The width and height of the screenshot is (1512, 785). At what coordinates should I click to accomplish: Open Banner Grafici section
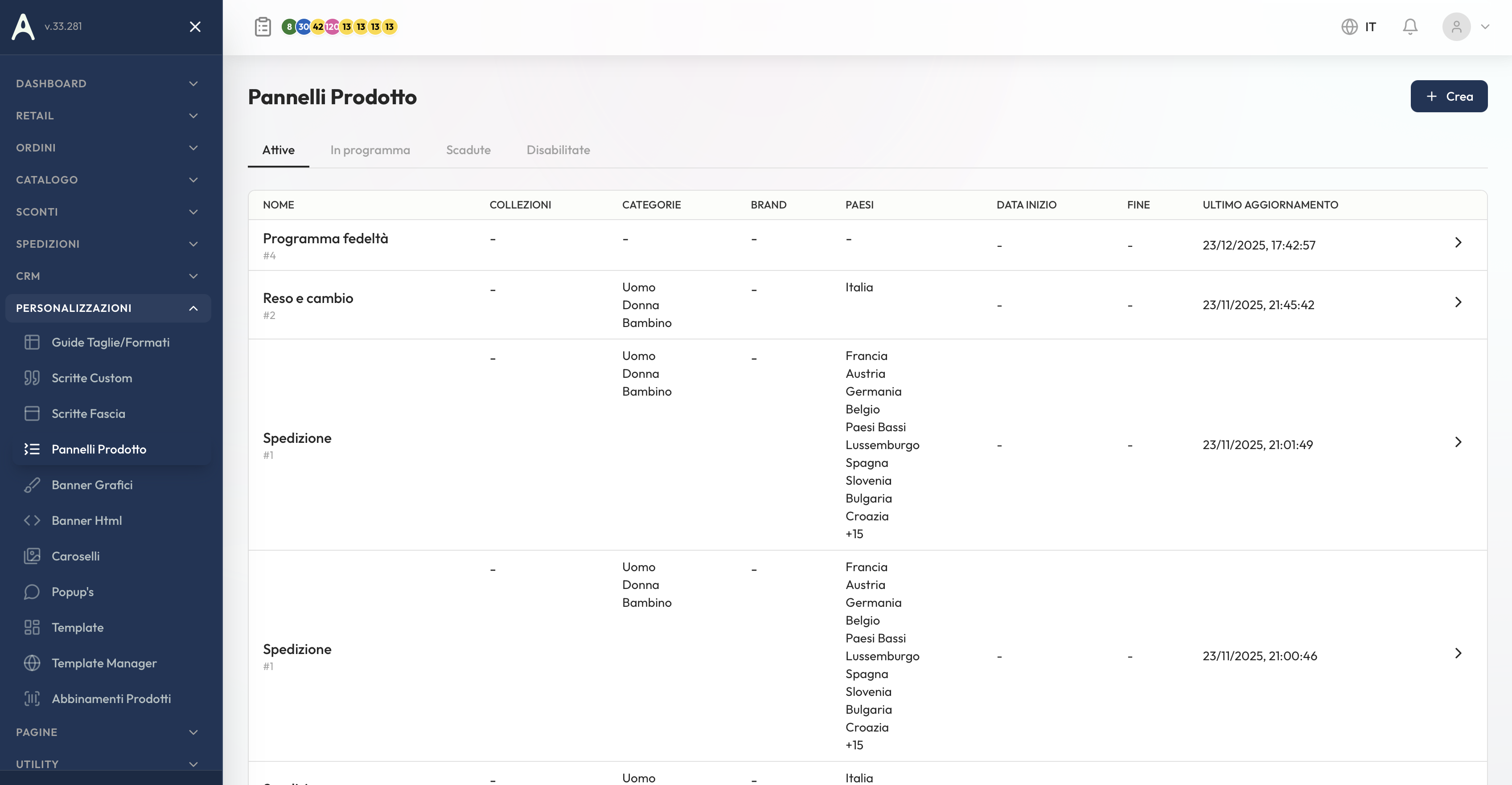111,485
